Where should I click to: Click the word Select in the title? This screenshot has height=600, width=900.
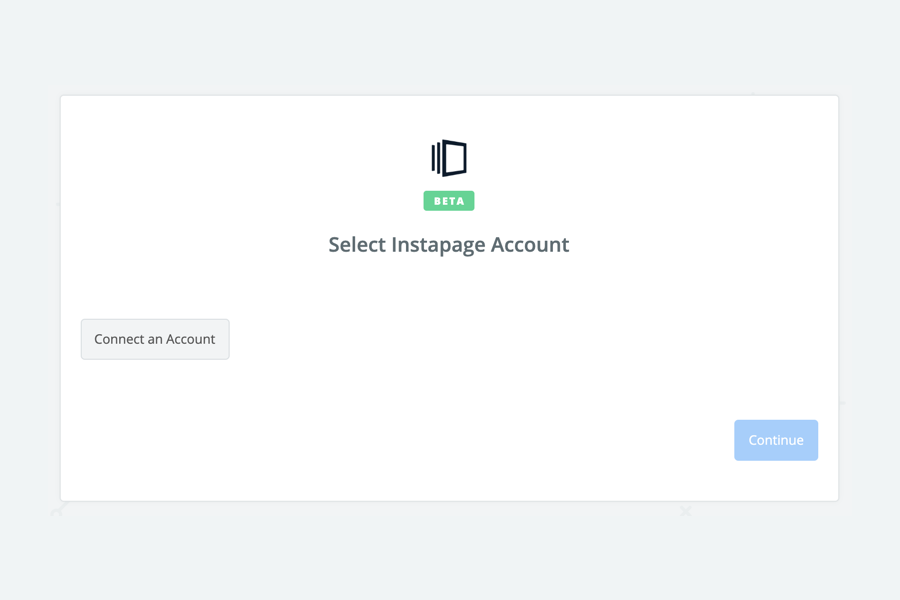[357, 245]
